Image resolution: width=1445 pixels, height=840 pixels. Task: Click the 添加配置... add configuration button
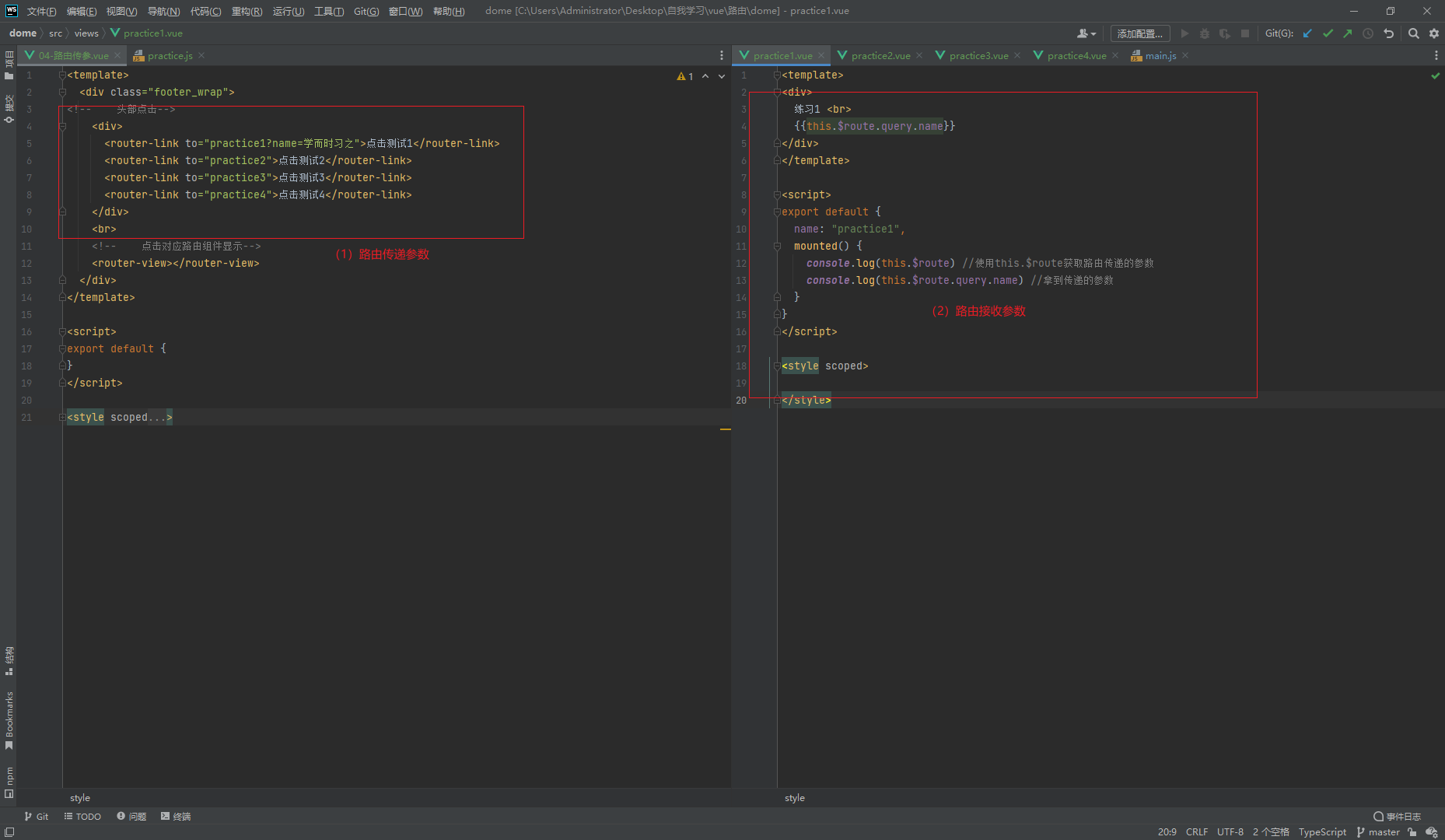tap(1139, 33)
